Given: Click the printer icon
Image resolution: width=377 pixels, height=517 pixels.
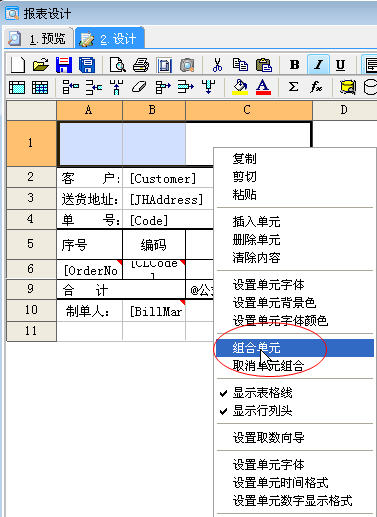Looking at the screenshot, I should pos(141,65).
